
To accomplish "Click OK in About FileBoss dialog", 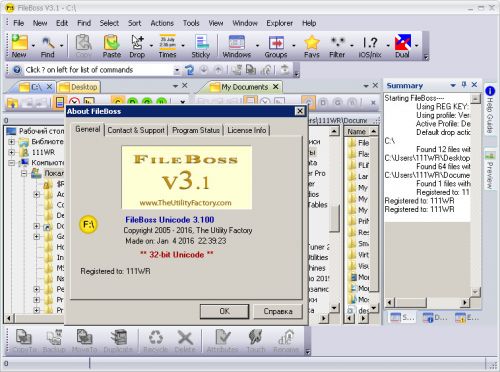I will 224,311.
